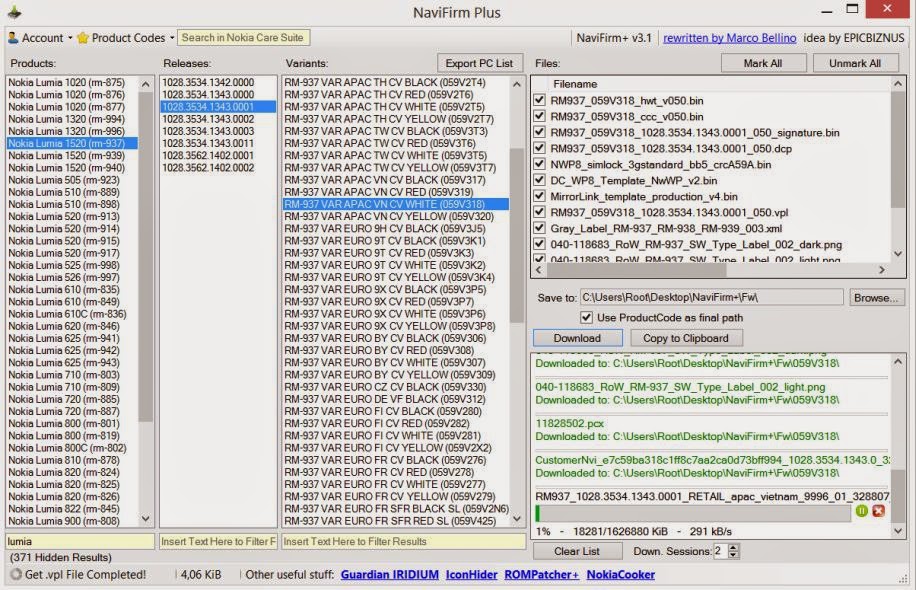
Task: Click Search in Nokia Care Suite box
Action: (243, 37)
